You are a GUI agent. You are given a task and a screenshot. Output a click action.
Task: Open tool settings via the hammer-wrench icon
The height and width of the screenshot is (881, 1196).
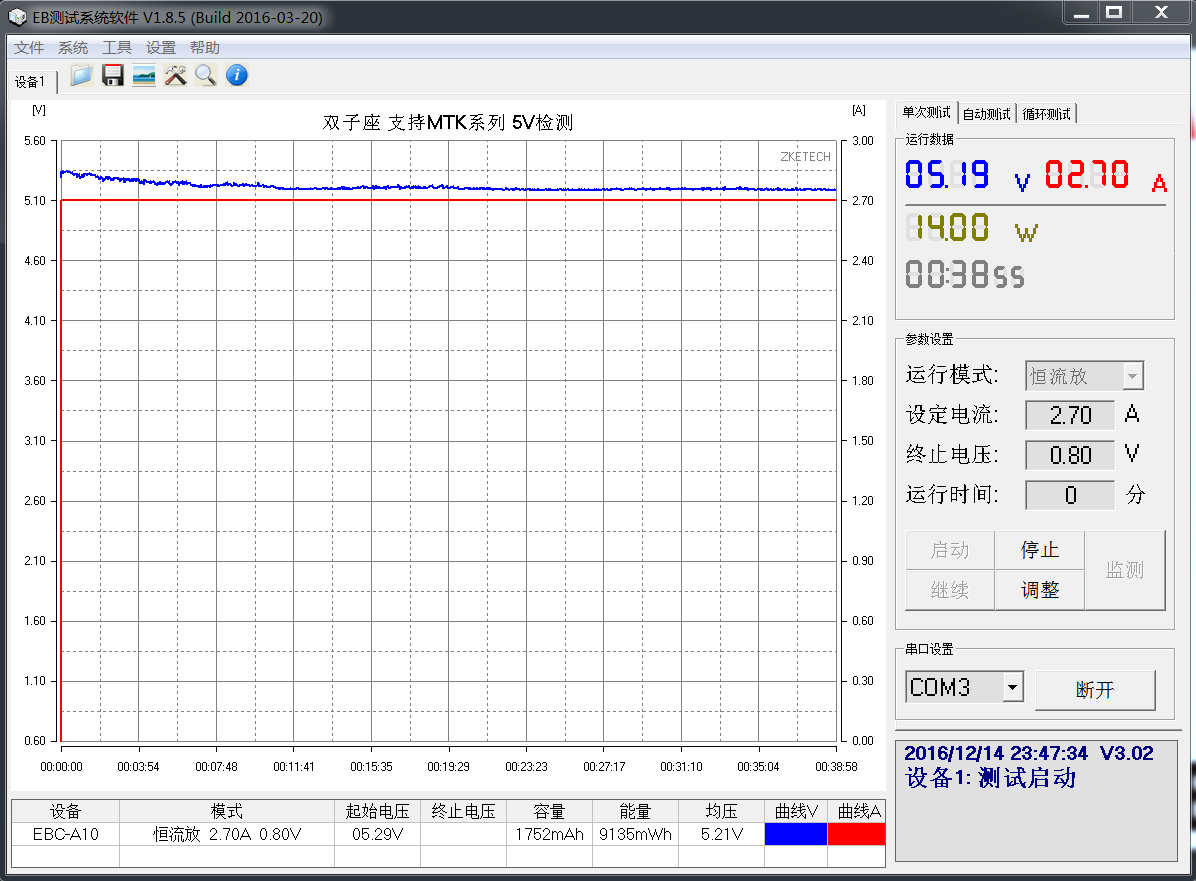point(174,75)
